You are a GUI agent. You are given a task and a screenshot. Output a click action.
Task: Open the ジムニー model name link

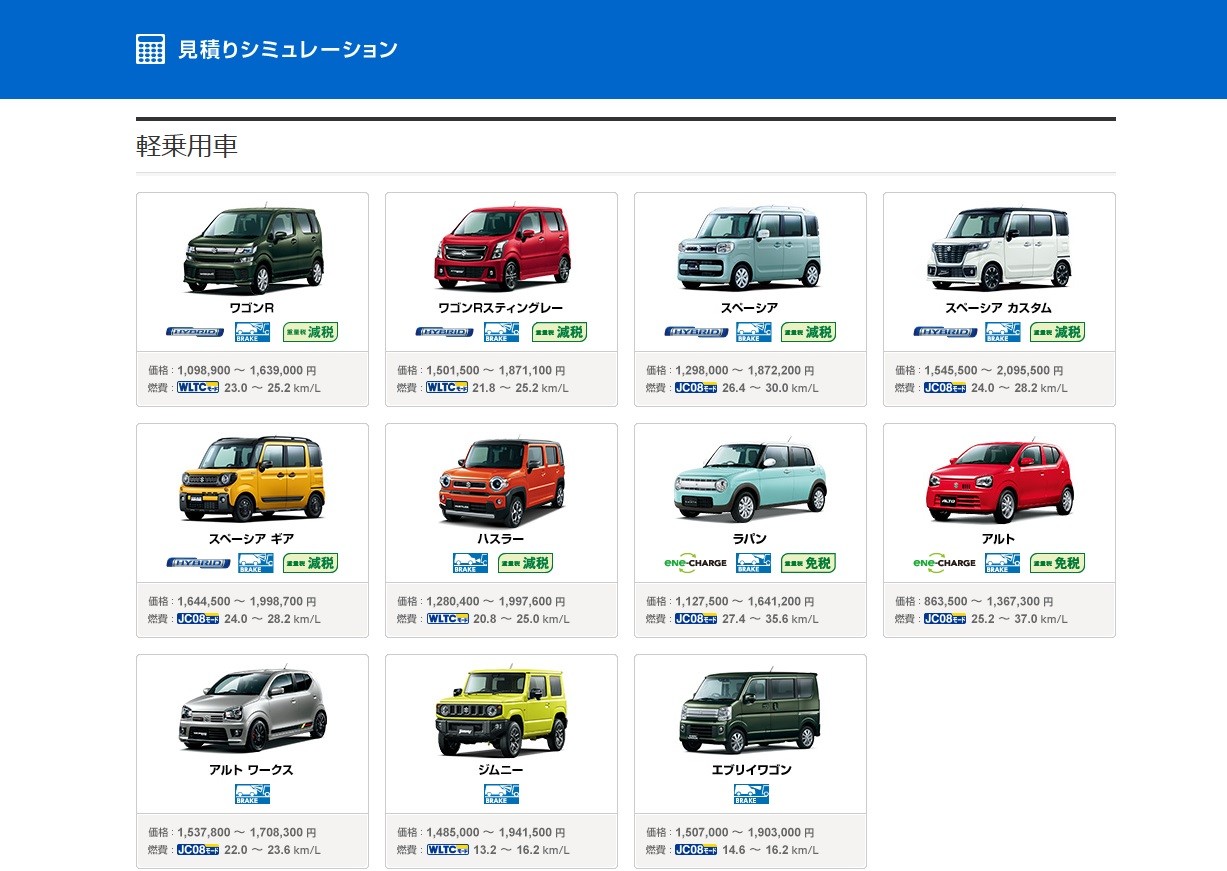coord(501,770)
